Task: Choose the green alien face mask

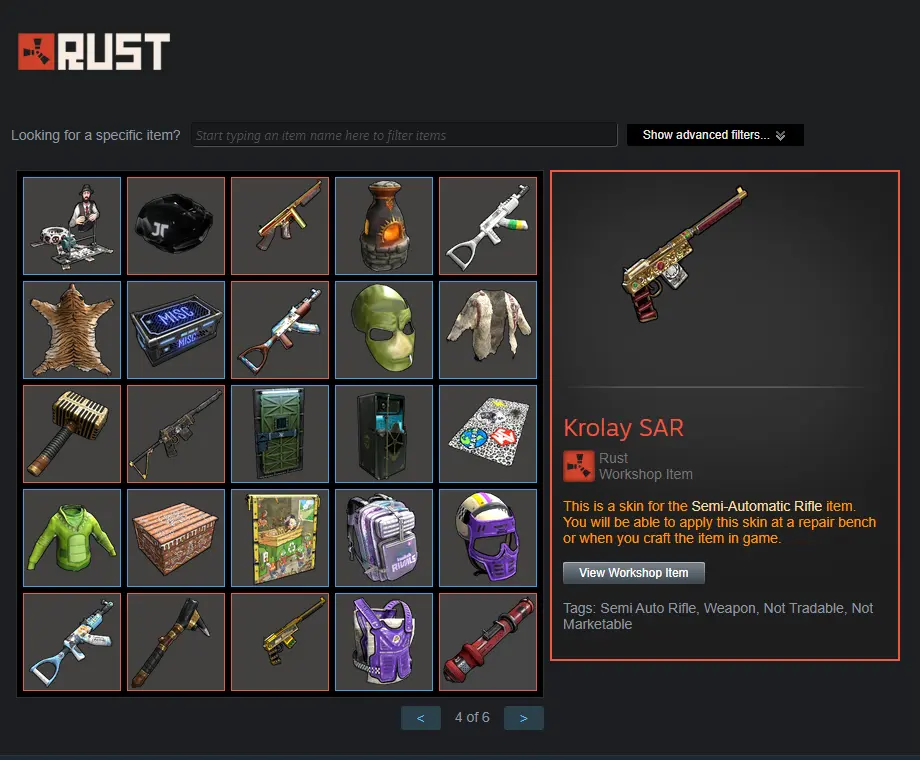Action: (384, 330)
